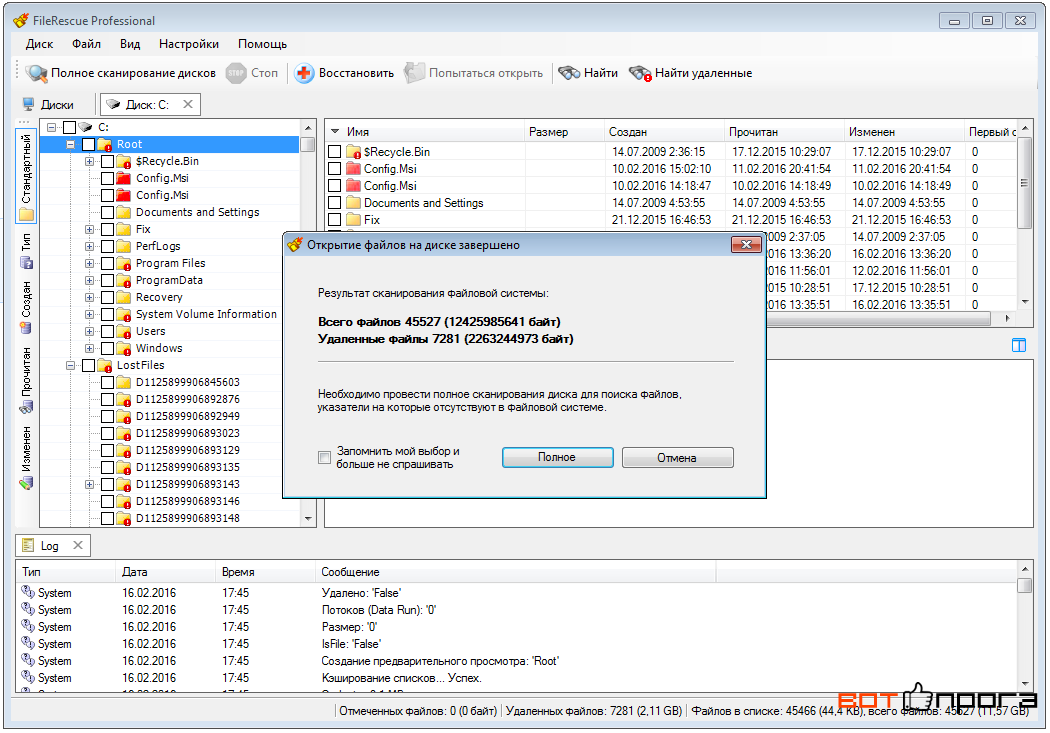
Task: Click the Отмена button in the dialog
Action: coord(677,457)
